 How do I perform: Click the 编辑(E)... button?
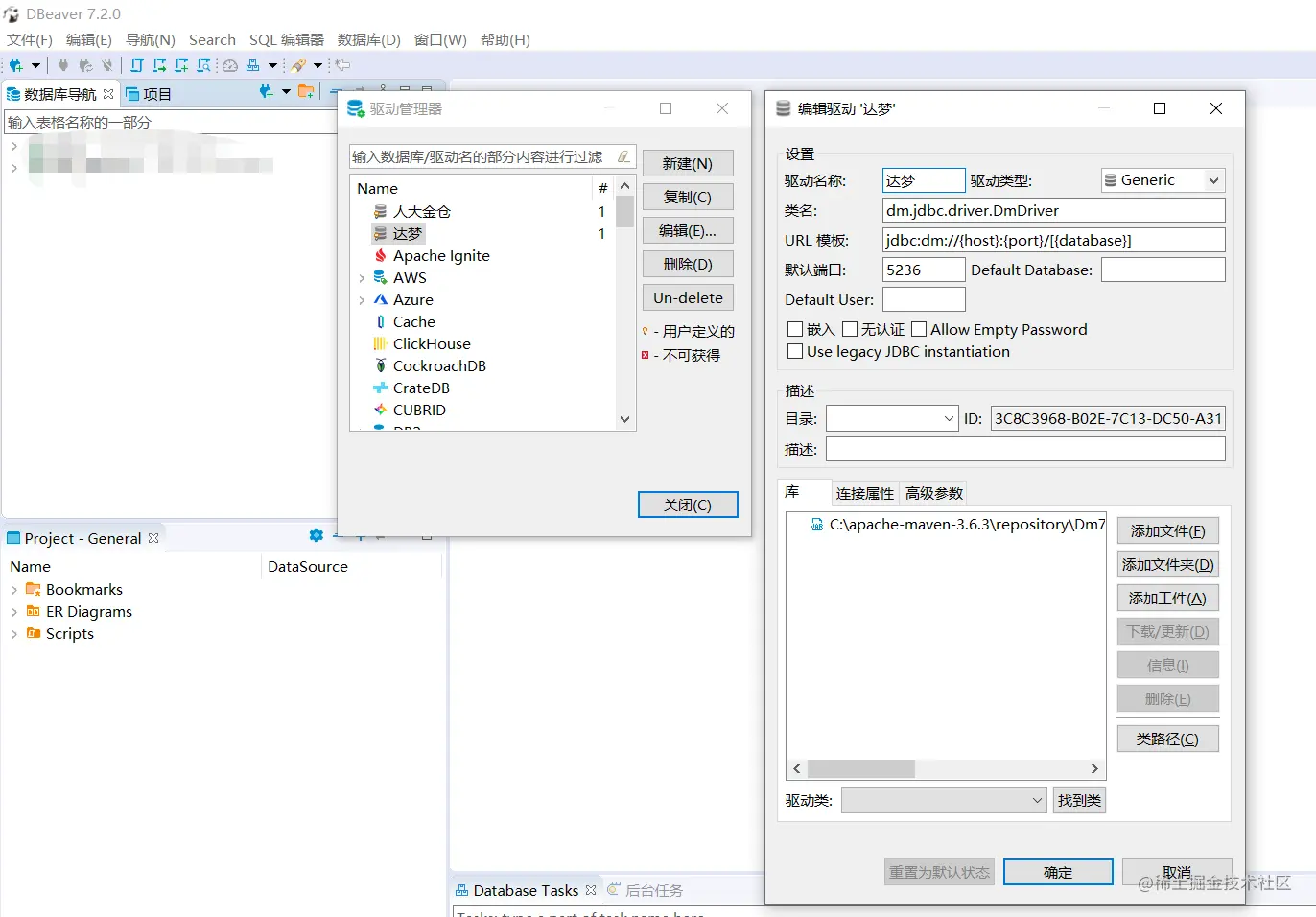(688, 230)
